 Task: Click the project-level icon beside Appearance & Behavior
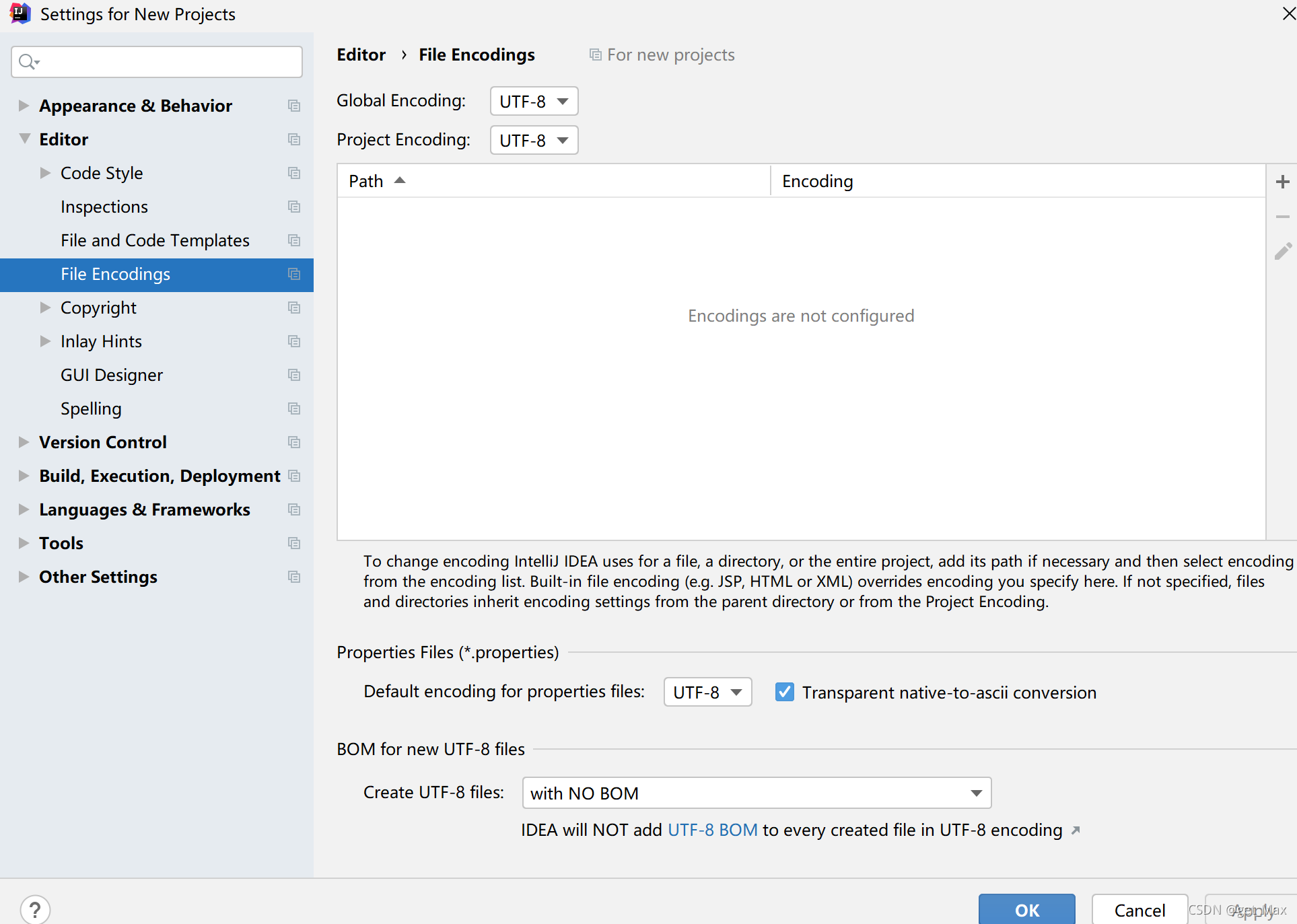pos(294,106)
